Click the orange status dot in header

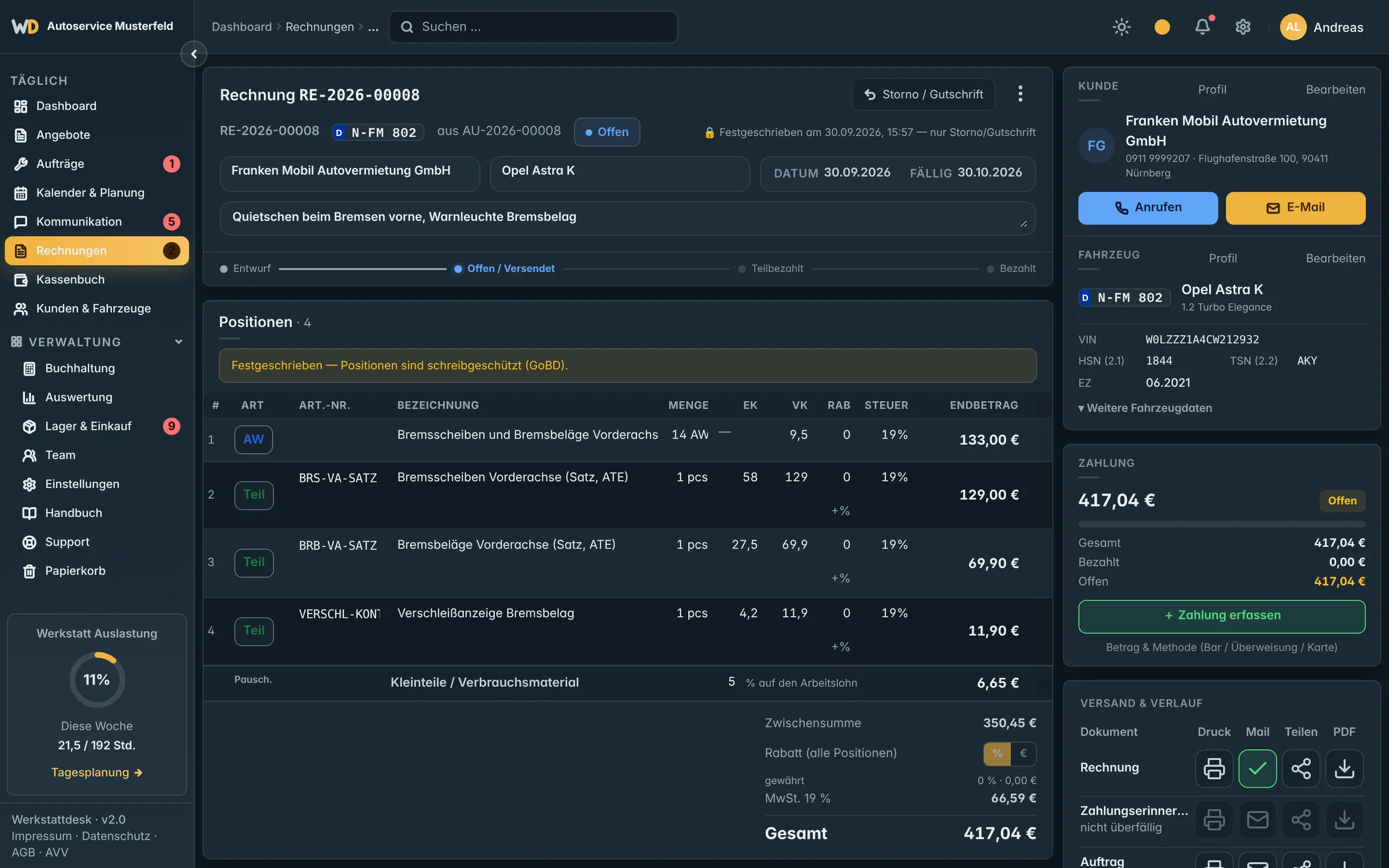point(1162,27)
